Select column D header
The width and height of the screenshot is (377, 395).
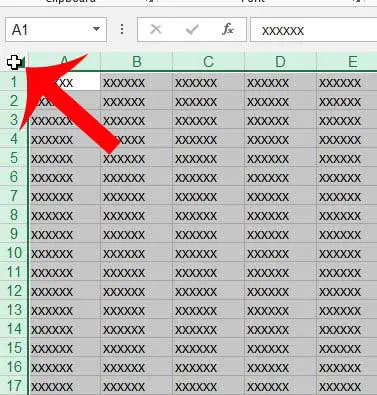[x=280, y=62]
